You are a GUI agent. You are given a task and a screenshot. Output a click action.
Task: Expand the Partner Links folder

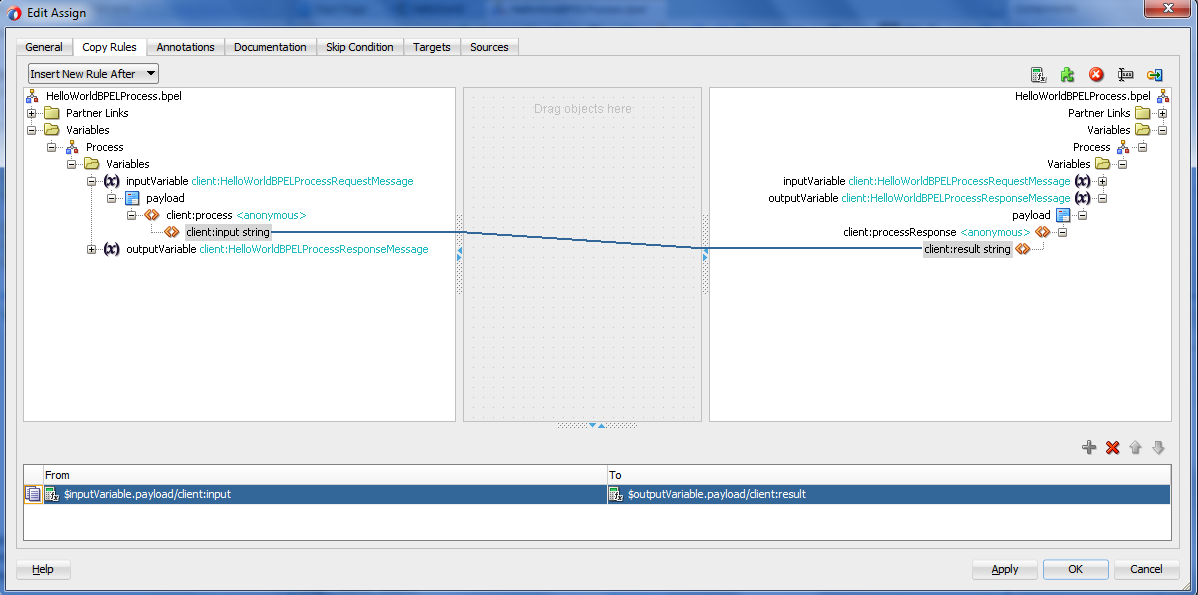pyautogui.click(x=32, y=113)
